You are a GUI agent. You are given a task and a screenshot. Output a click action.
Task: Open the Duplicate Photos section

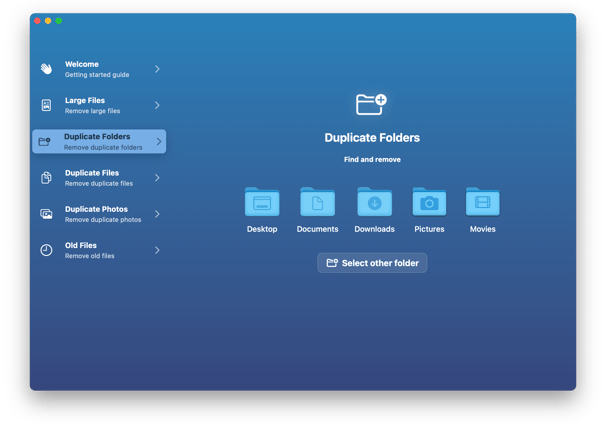pyautogui.click(x=99, y=214)
